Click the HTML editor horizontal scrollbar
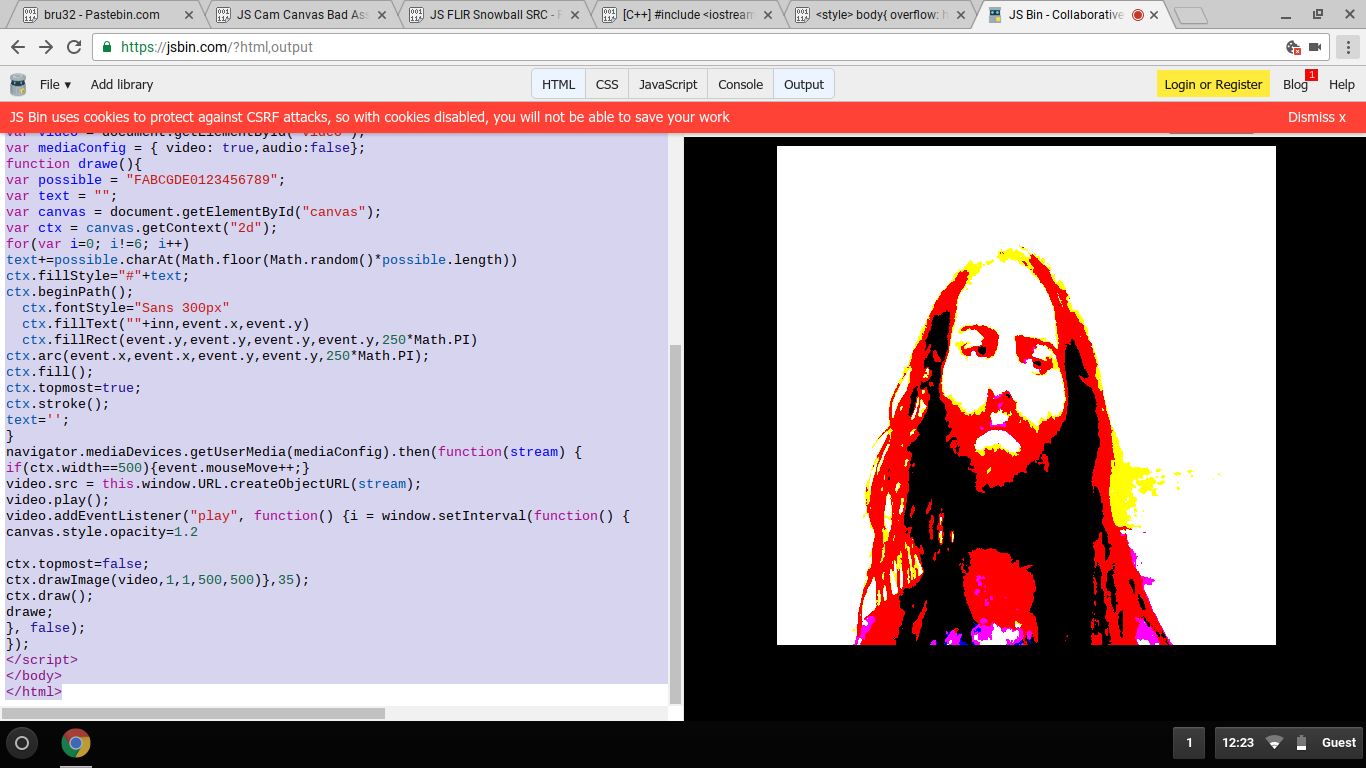The height and width of the screenshot is (768, 1366). pos(194,713)
